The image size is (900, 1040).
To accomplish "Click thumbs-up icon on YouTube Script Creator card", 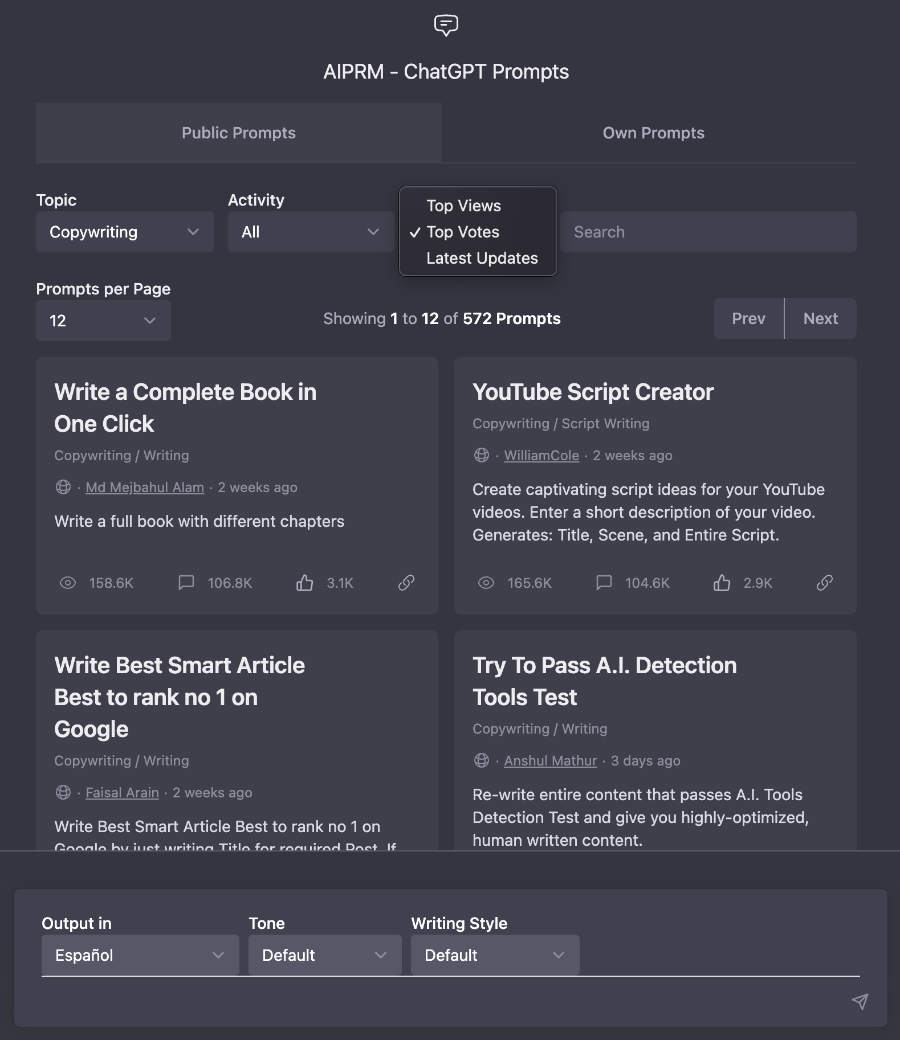I will tap(722, 582).
